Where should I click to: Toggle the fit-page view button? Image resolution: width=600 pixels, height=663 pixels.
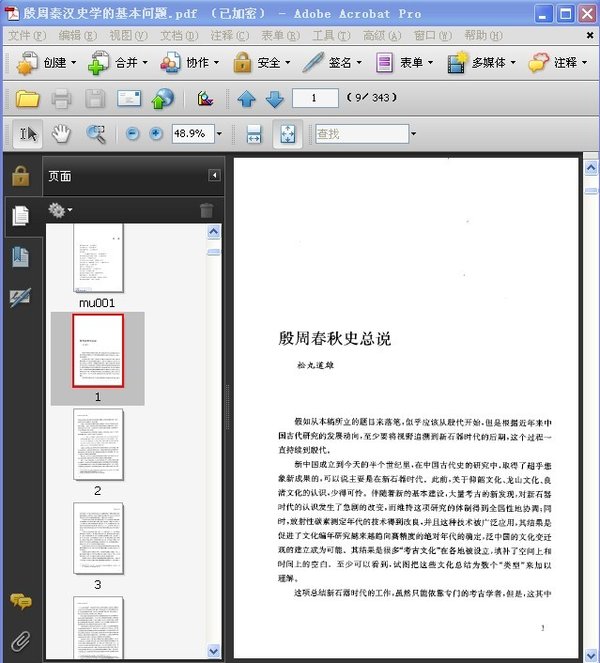[288, 133]
